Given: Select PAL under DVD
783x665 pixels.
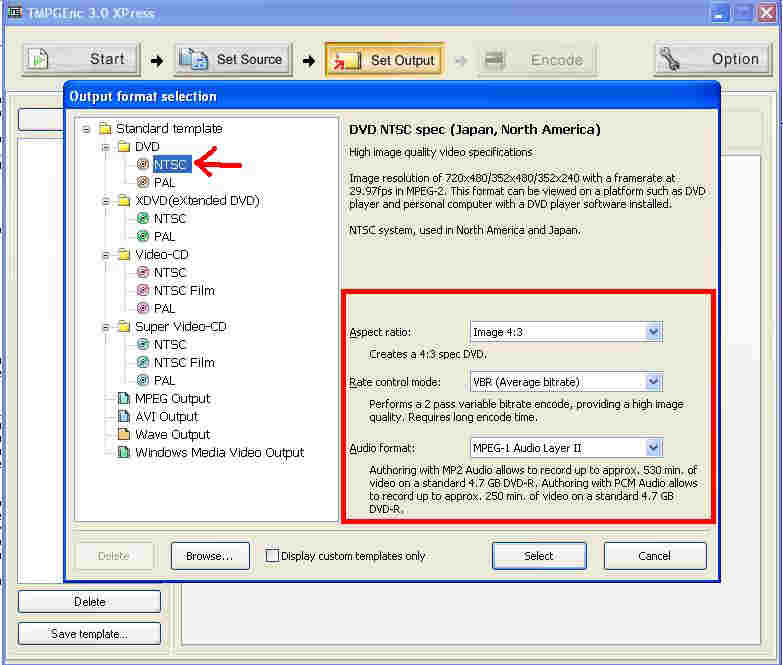Looking at the screenshot, I should pyautogui.click(x=164, y=182).
